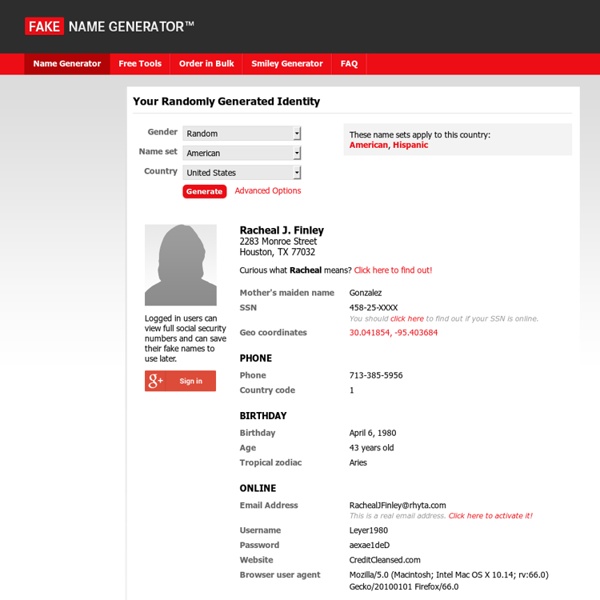Open the Name Generator tab
The image size is (600, 600).
(67, 64)
